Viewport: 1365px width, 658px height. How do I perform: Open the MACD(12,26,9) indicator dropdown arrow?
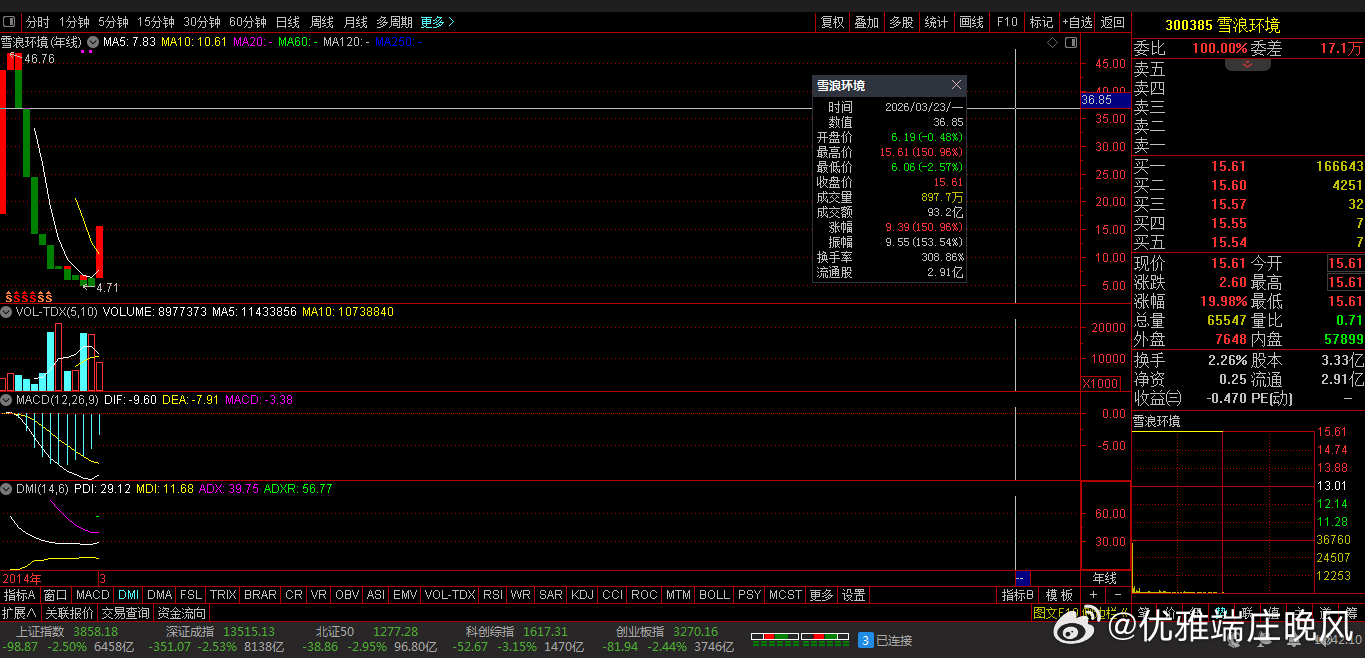tap(7, 400)
